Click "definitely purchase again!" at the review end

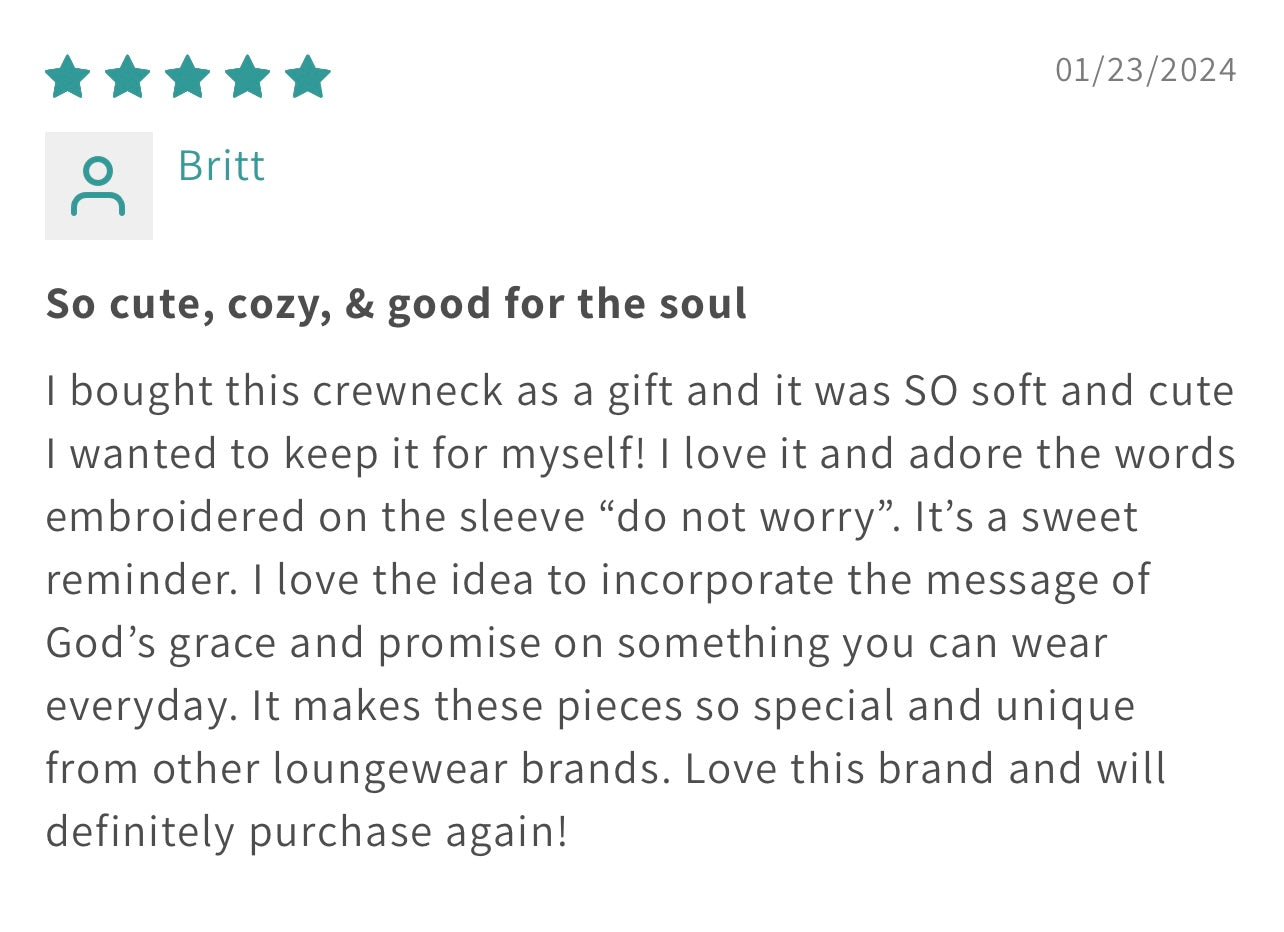(306, 832)
